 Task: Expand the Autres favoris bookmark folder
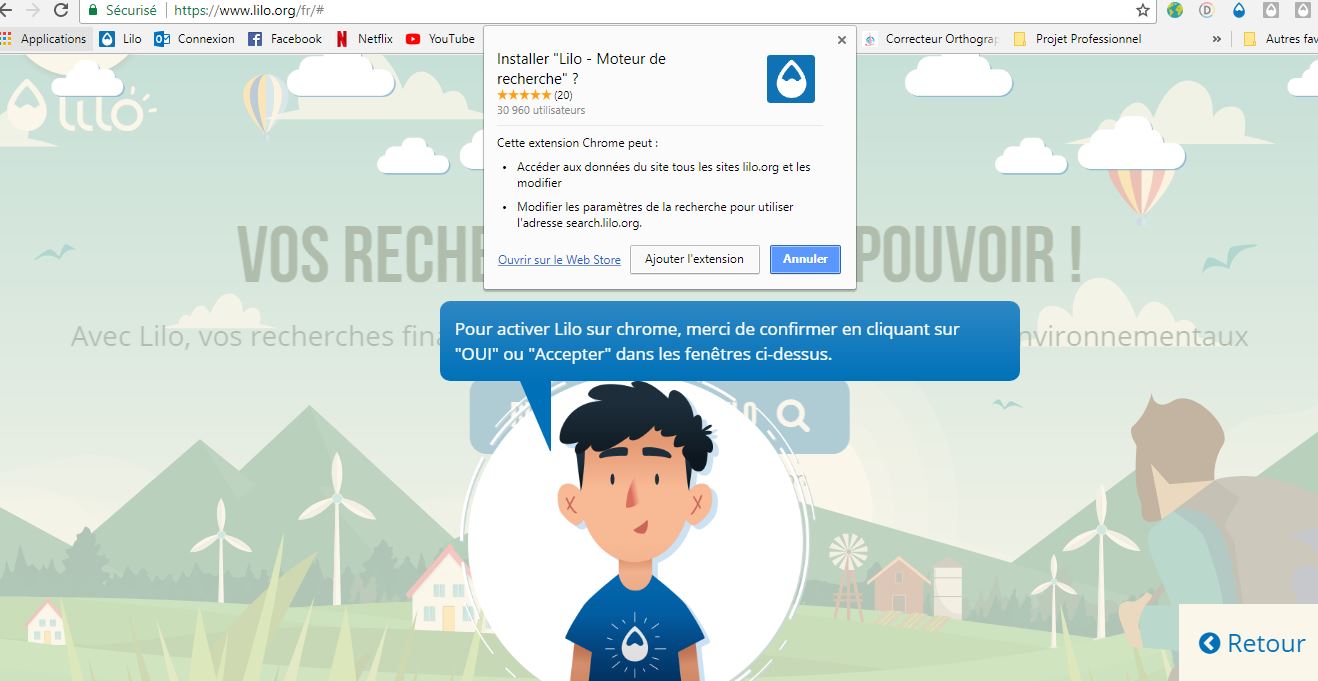coord(1280,39)
